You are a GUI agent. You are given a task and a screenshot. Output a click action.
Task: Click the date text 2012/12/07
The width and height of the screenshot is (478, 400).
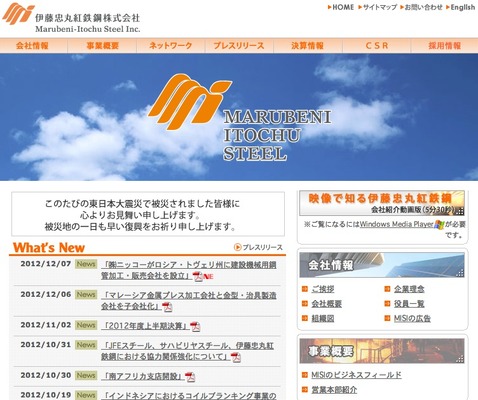click(x=46, y=264)
